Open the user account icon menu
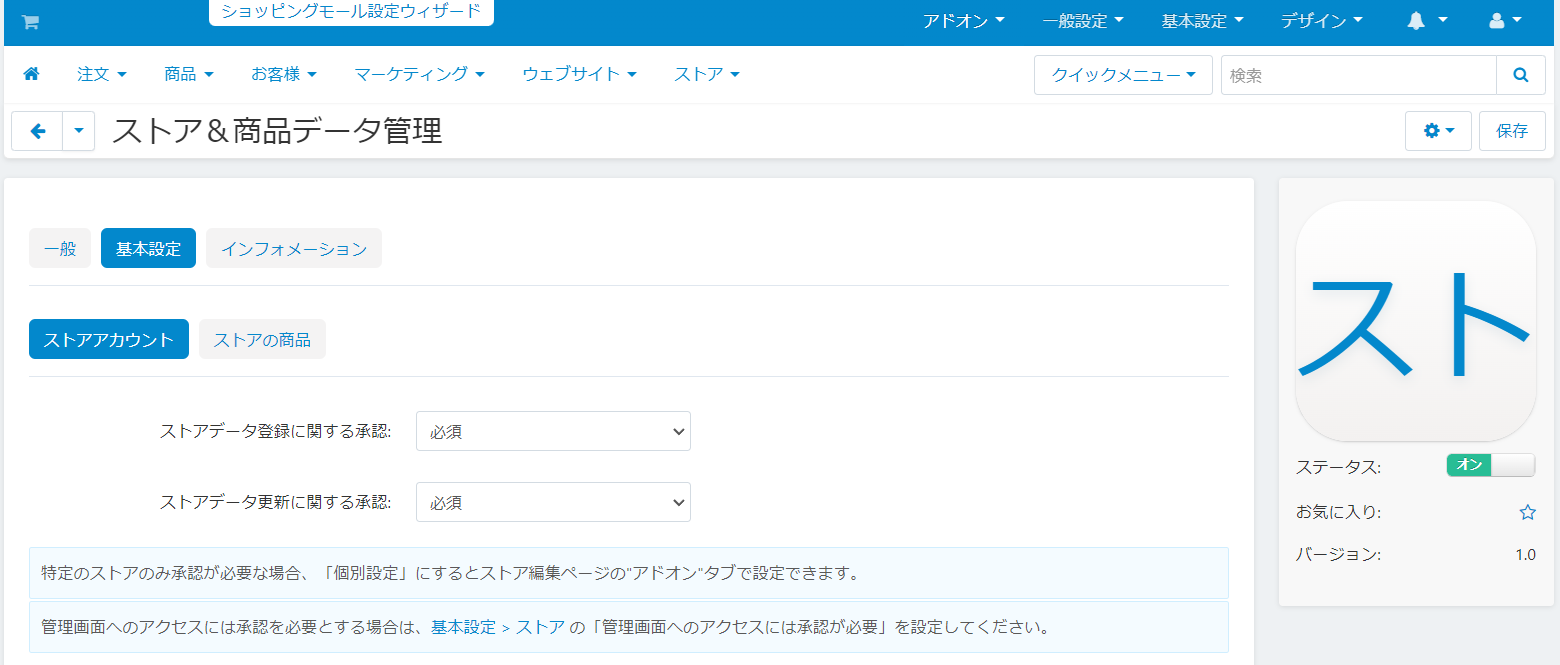The width and height of the screenshot is (1560, 665). [x=1505, y=21]
